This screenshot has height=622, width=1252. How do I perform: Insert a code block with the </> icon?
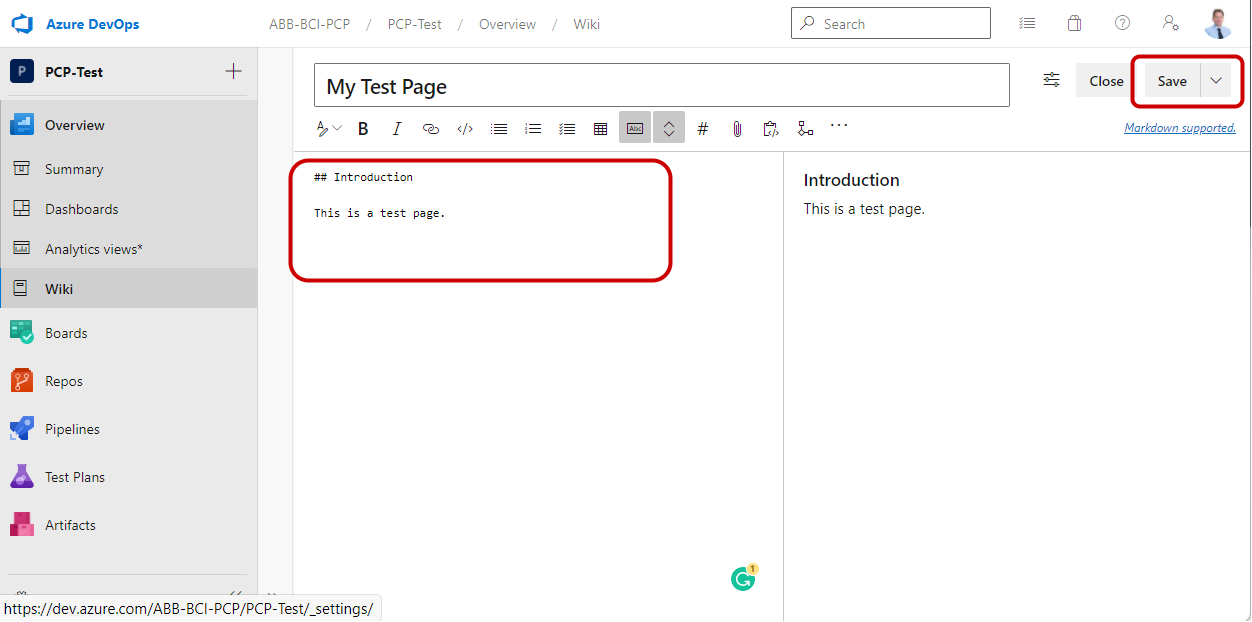click(465, 128)
